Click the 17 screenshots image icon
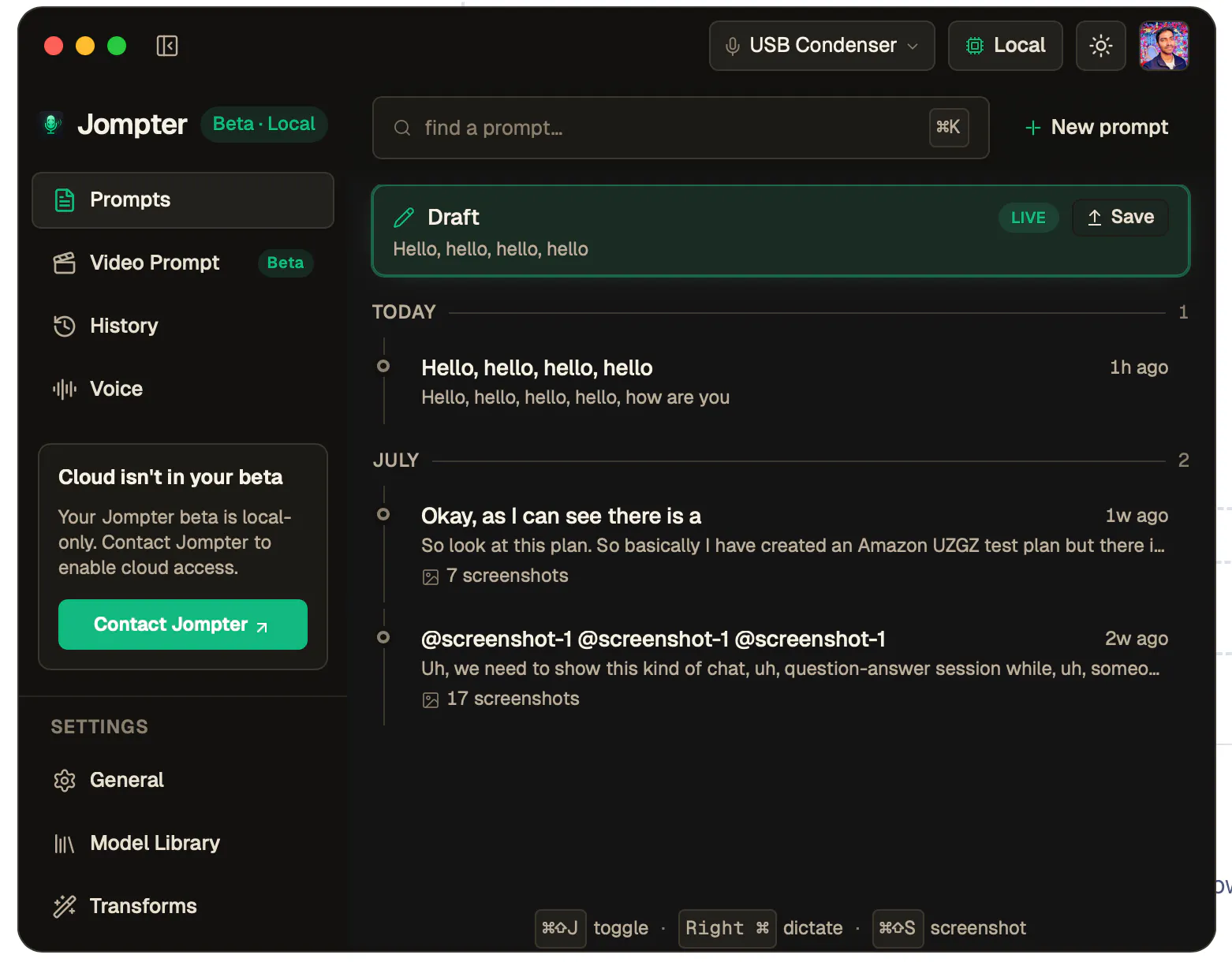 431,700
